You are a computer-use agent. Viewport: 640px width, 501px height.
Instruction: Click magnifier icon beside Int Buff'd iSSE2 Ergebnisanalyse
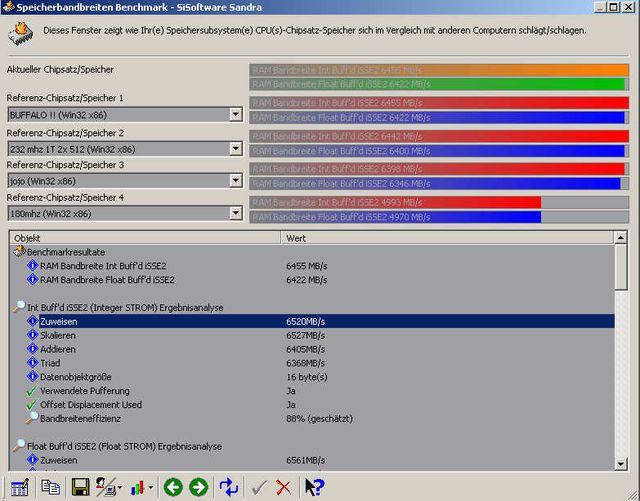point(19,307)
